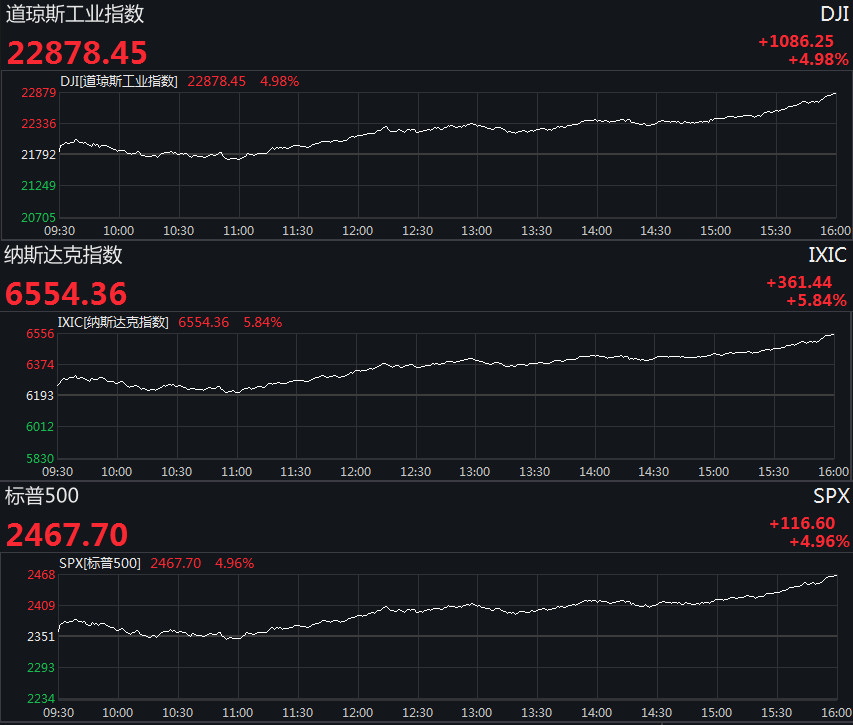The image size is (853, 725).
Task: Click the small 4.96% in SPX legend
Action: coord(234,563)
